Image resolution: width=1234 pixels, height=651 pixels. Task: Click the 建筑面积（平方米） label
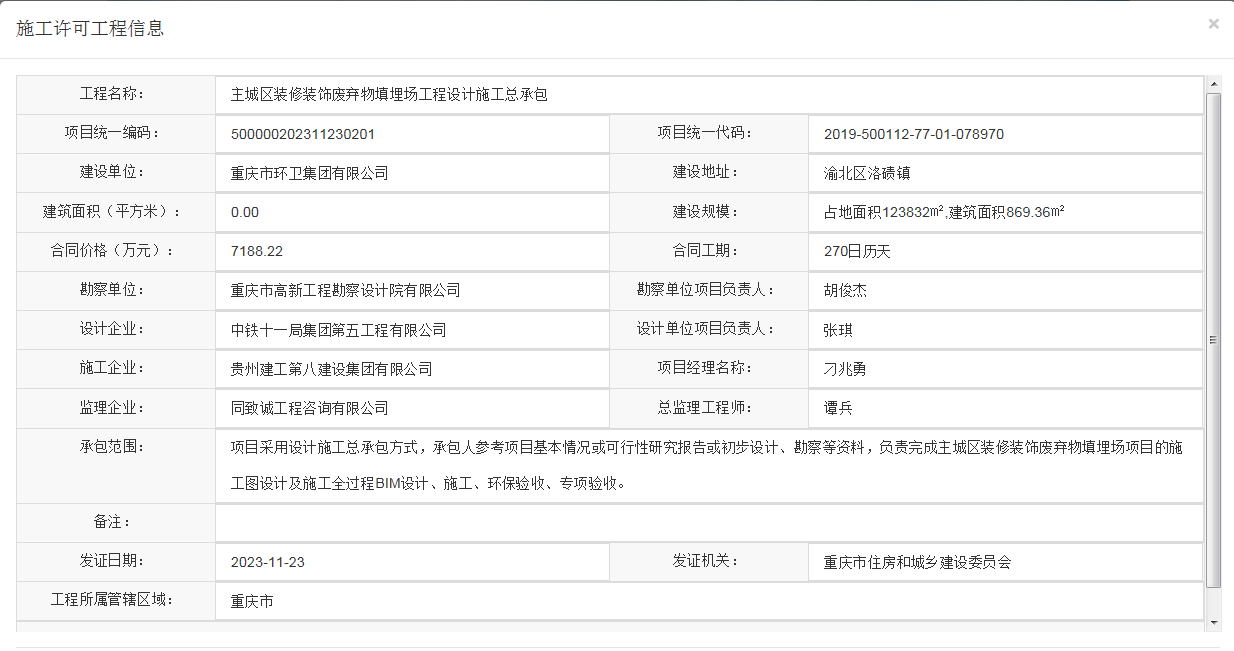[113, 211]
